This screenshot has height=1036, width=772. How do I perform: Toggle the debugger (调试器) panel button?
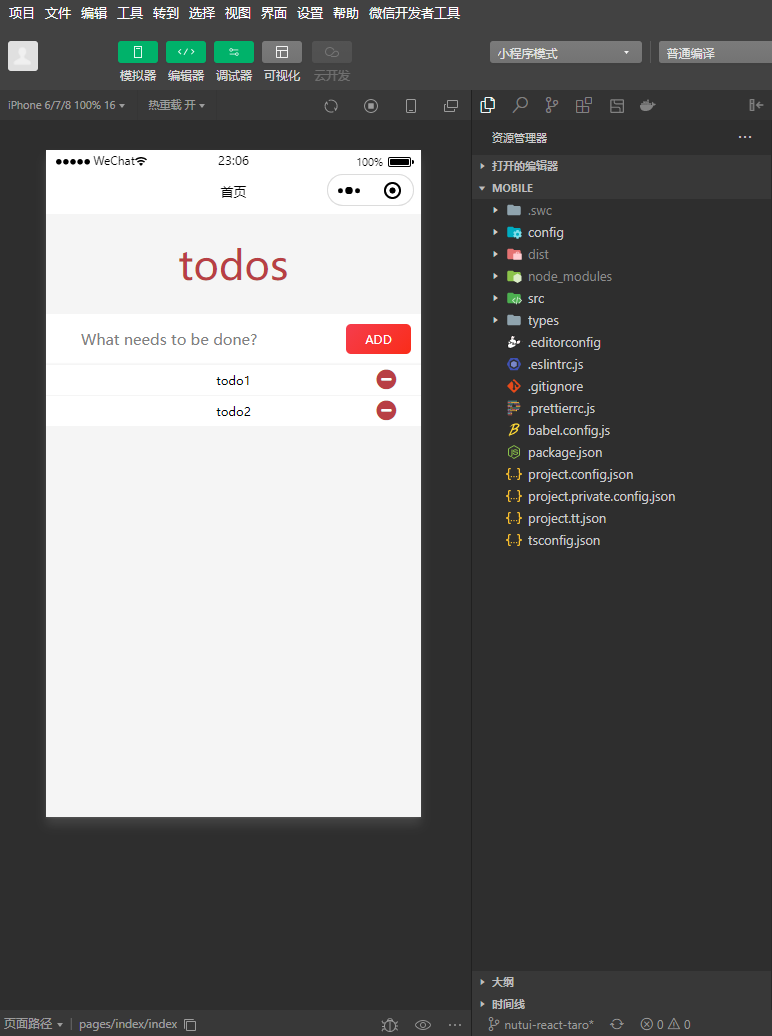coord(234,52)
